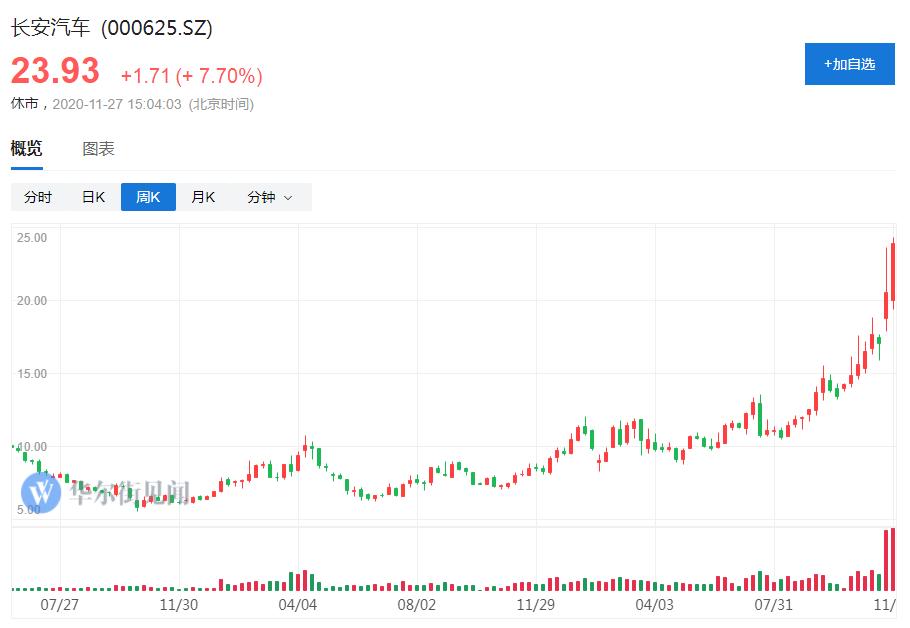
Task: Select the 分时 chart period
Action: point(38,197)
